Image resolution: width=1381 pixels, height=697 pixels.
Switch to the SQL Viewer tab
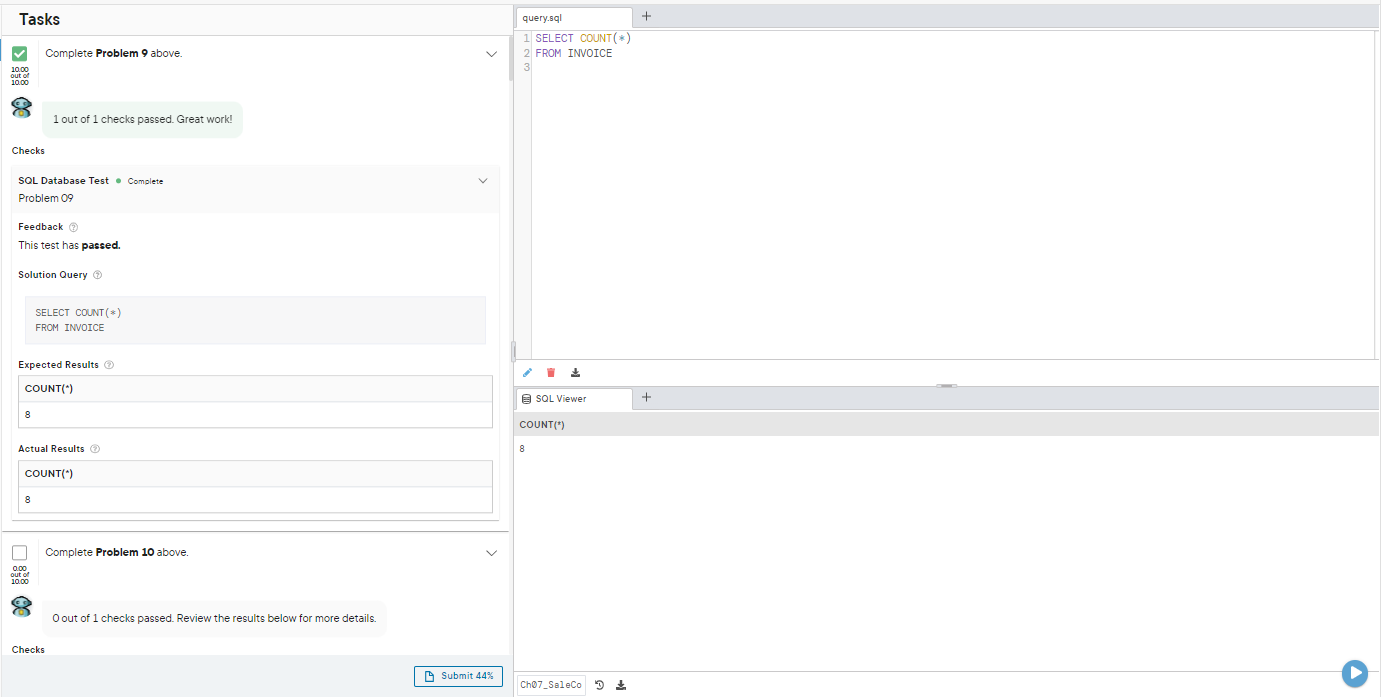(x=574, y=398)
